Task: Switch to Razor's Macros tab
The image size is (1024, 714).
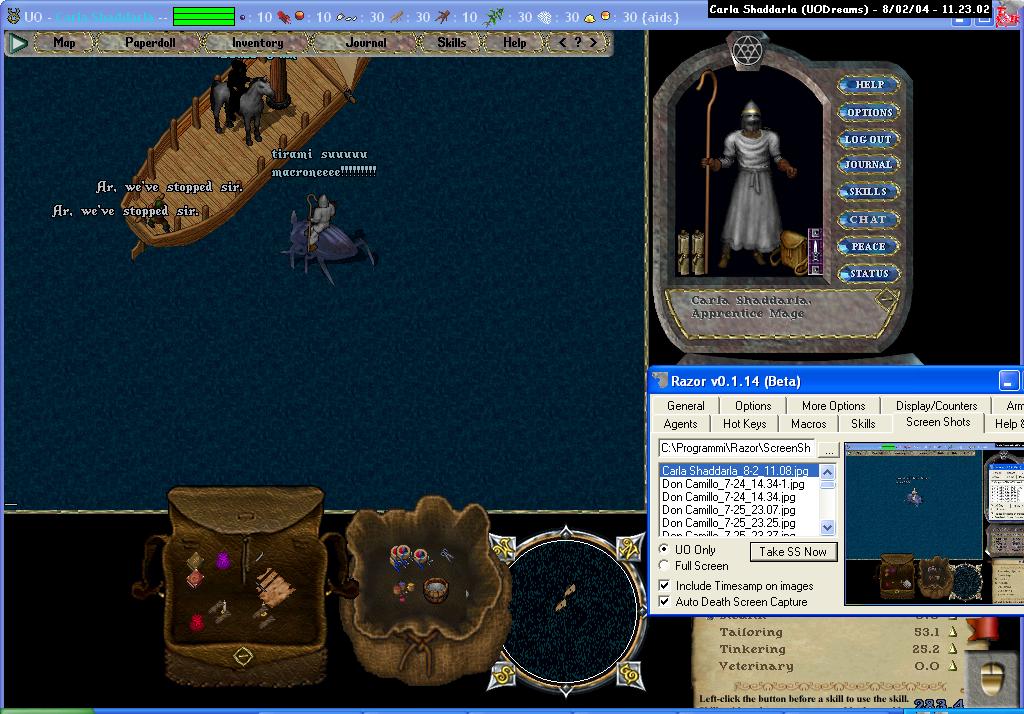Action: 808,424
